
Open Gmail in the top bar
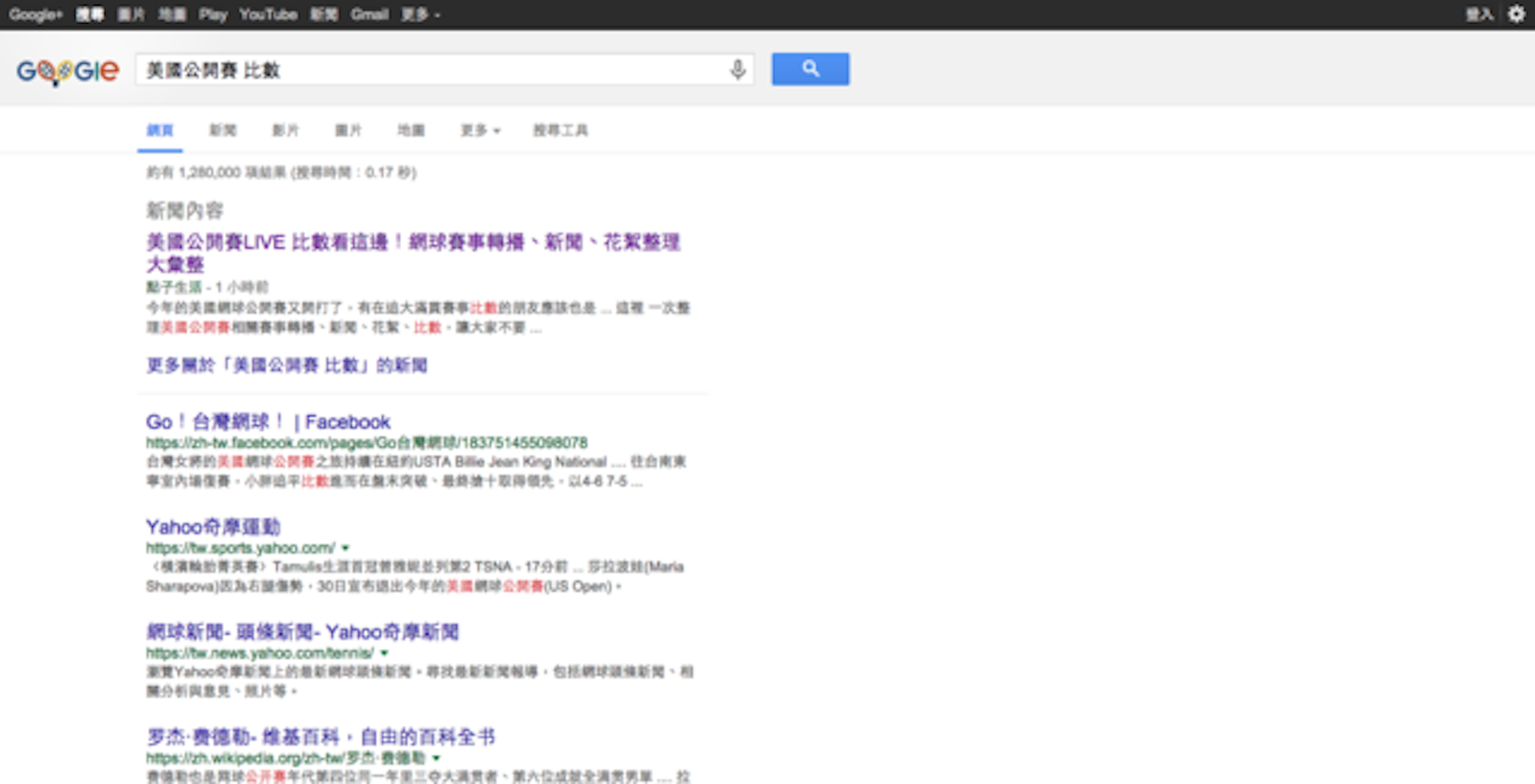(x=369, y=14)
